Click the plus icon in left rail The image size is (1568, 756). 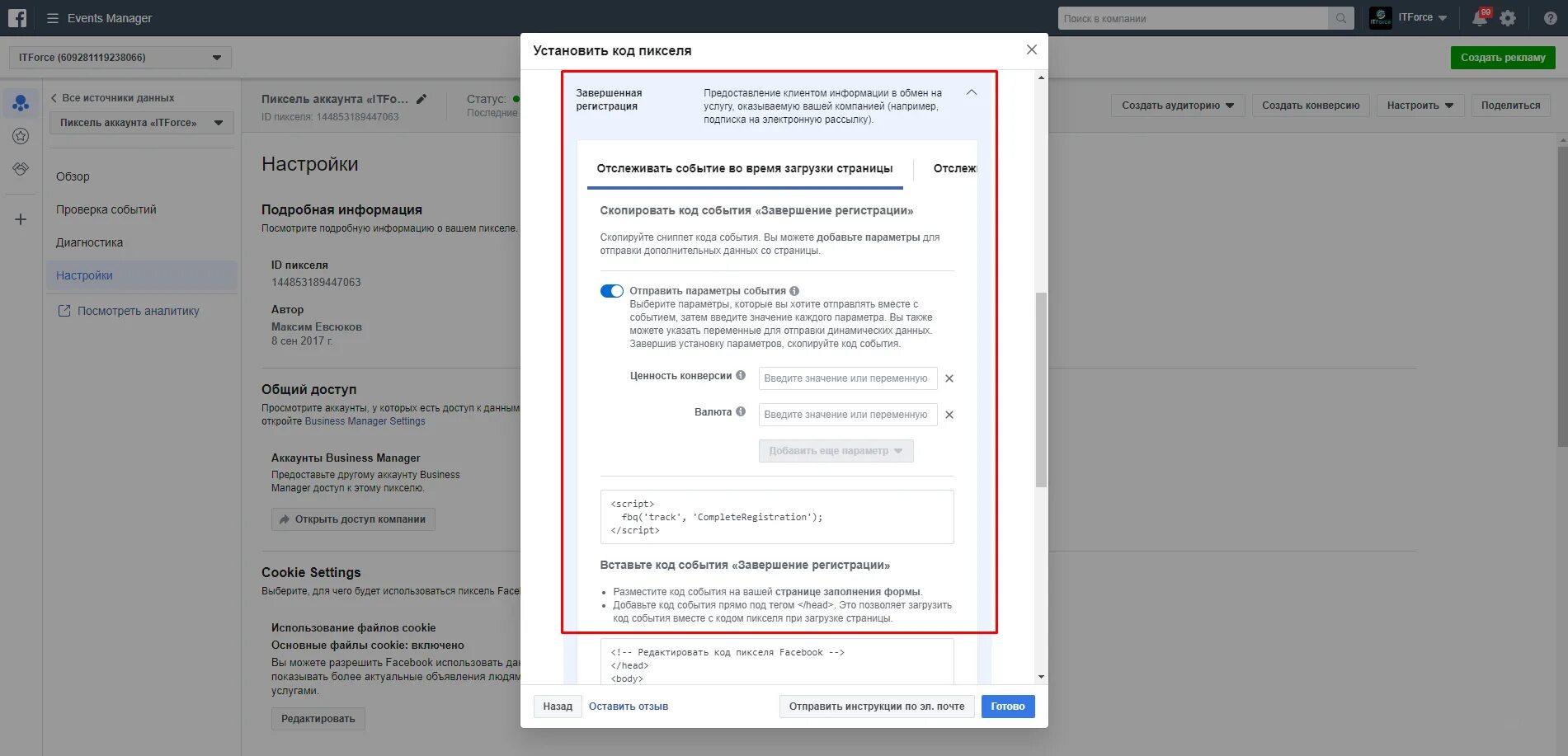21,219
